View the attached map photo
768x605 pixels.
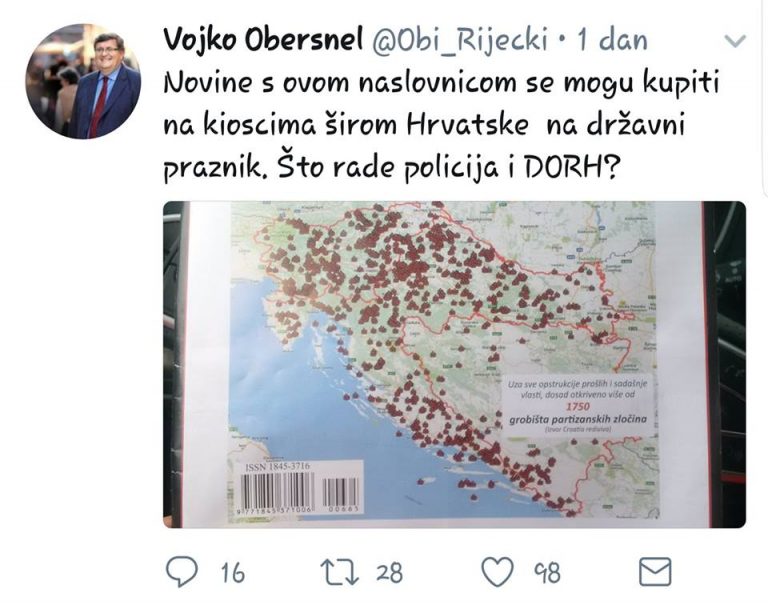(455, 364)
